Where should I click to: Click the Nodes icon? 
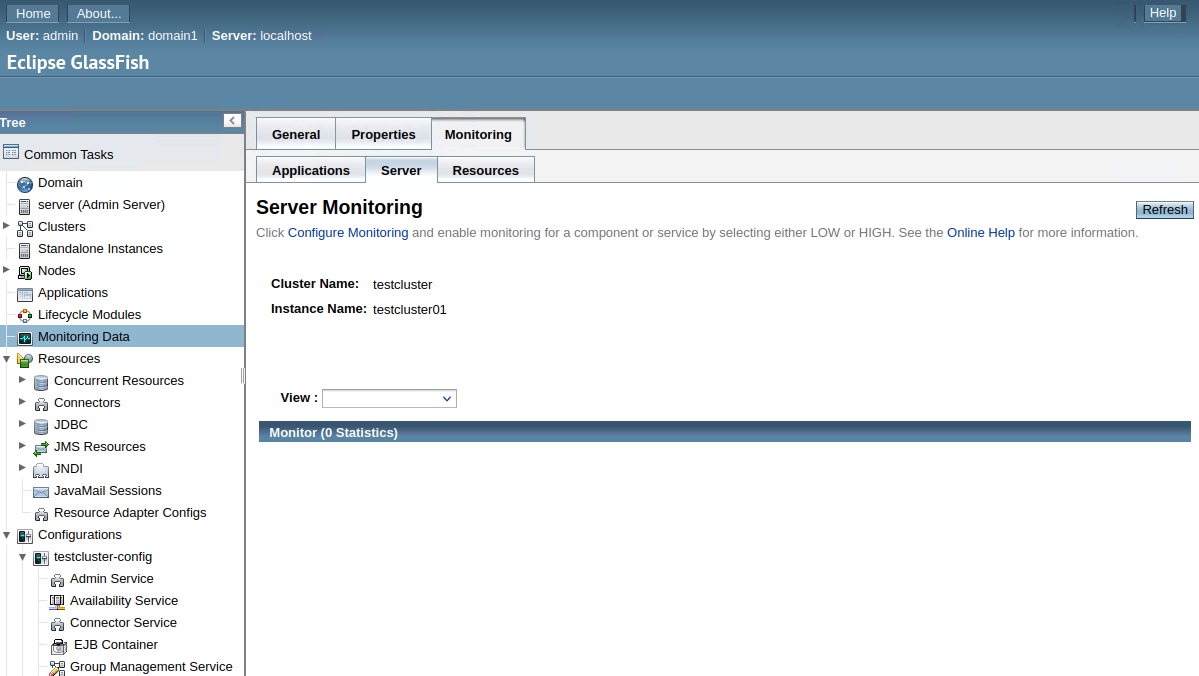24,271
